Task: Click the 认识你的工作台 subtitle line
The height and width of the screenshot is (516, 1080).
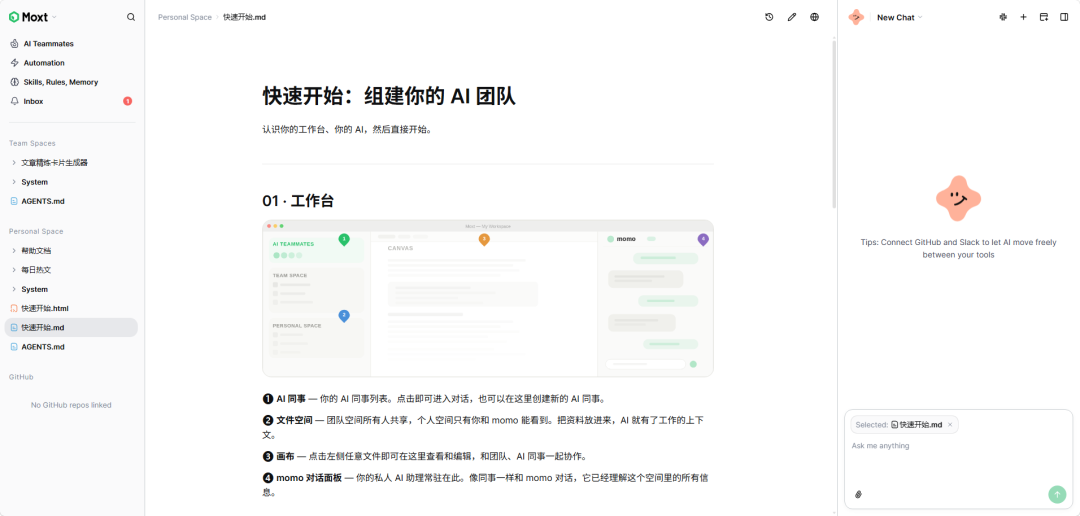Action: [347, 130]
